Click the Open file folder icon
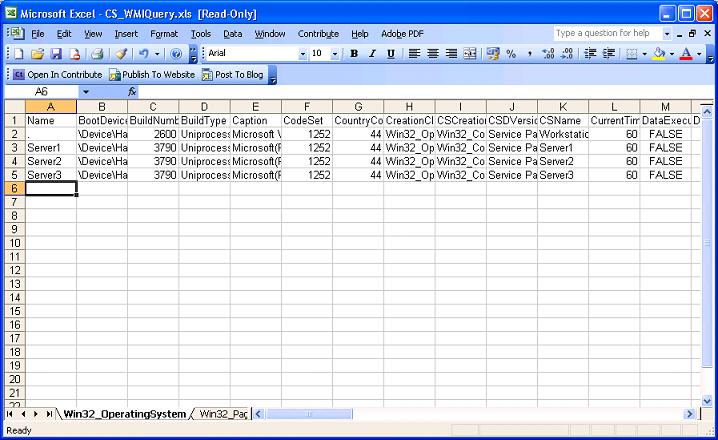 tap(37, 54)
